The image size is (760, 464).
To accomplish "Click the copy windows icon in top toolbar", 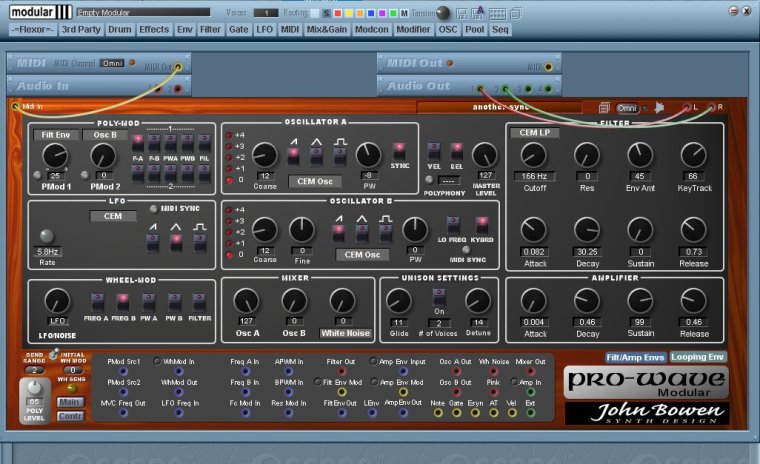I will 516,14.
